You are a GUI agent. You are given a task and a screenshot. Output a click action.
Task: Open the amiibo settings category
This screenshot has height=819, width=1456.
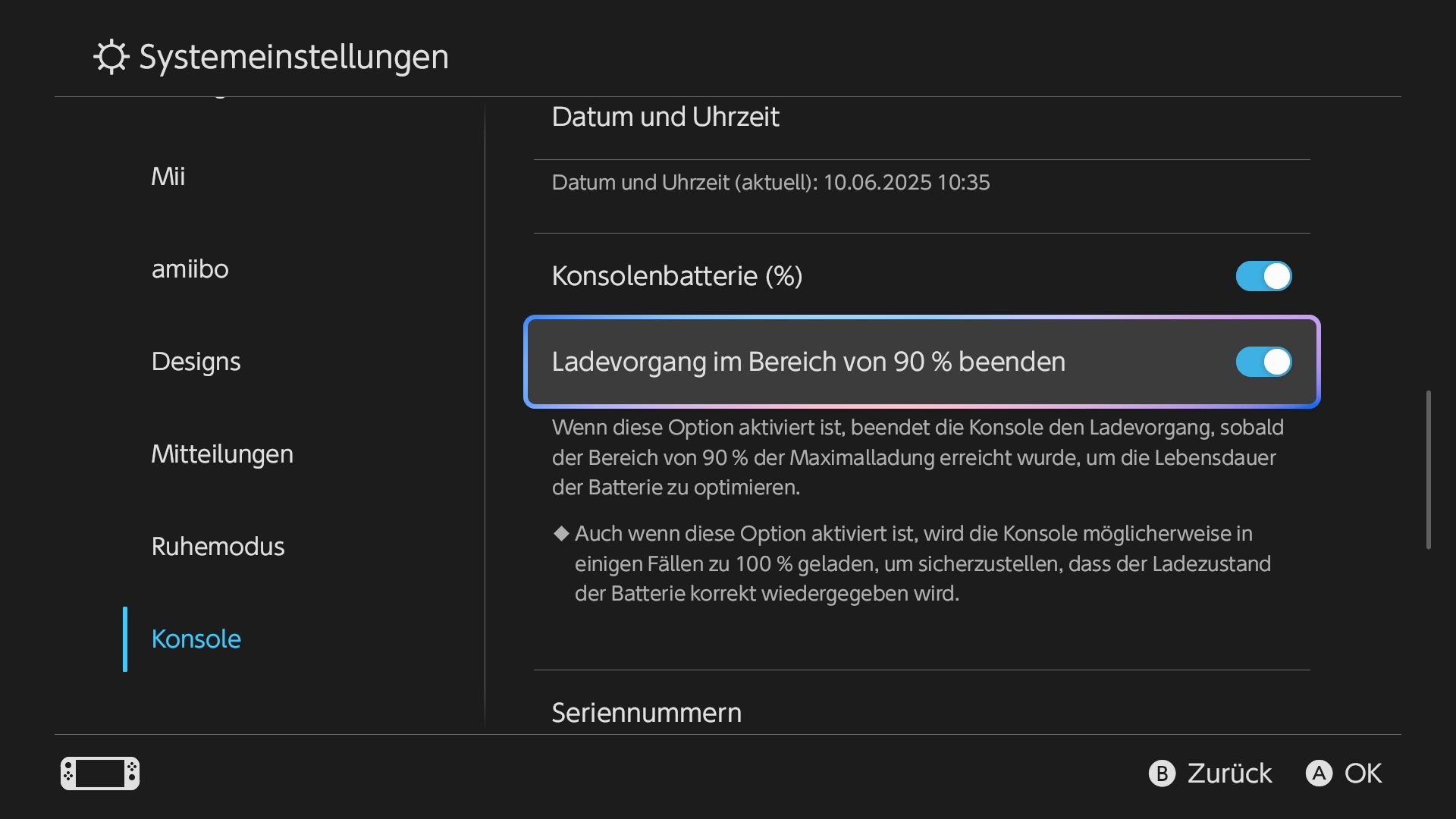pos(190,268)
